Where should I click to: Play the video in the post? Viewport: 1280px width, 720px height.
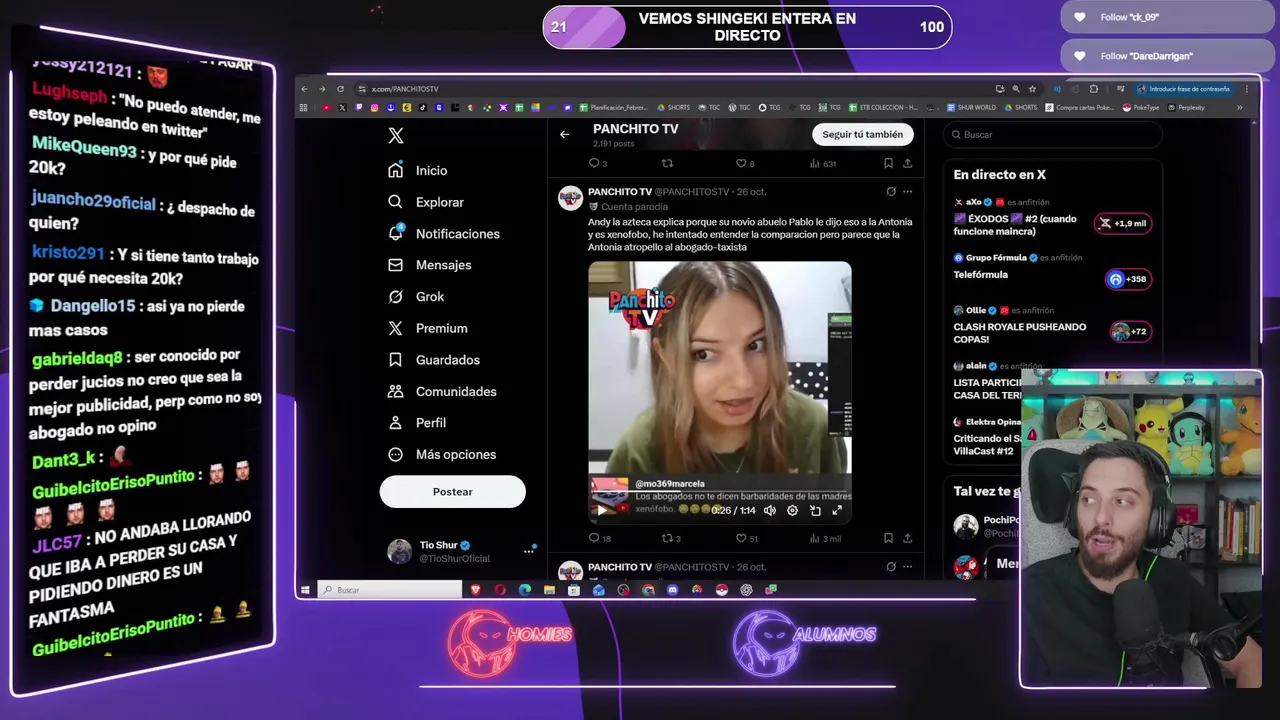(x=601, y=510)
